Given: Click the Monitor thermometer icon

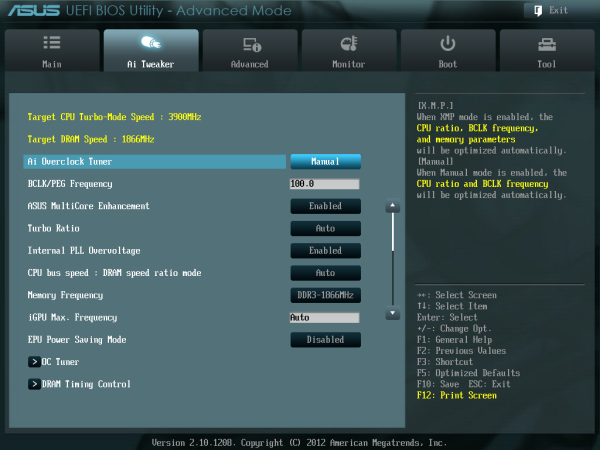Looking at the screenshot, I should click(x=349, y=44).
